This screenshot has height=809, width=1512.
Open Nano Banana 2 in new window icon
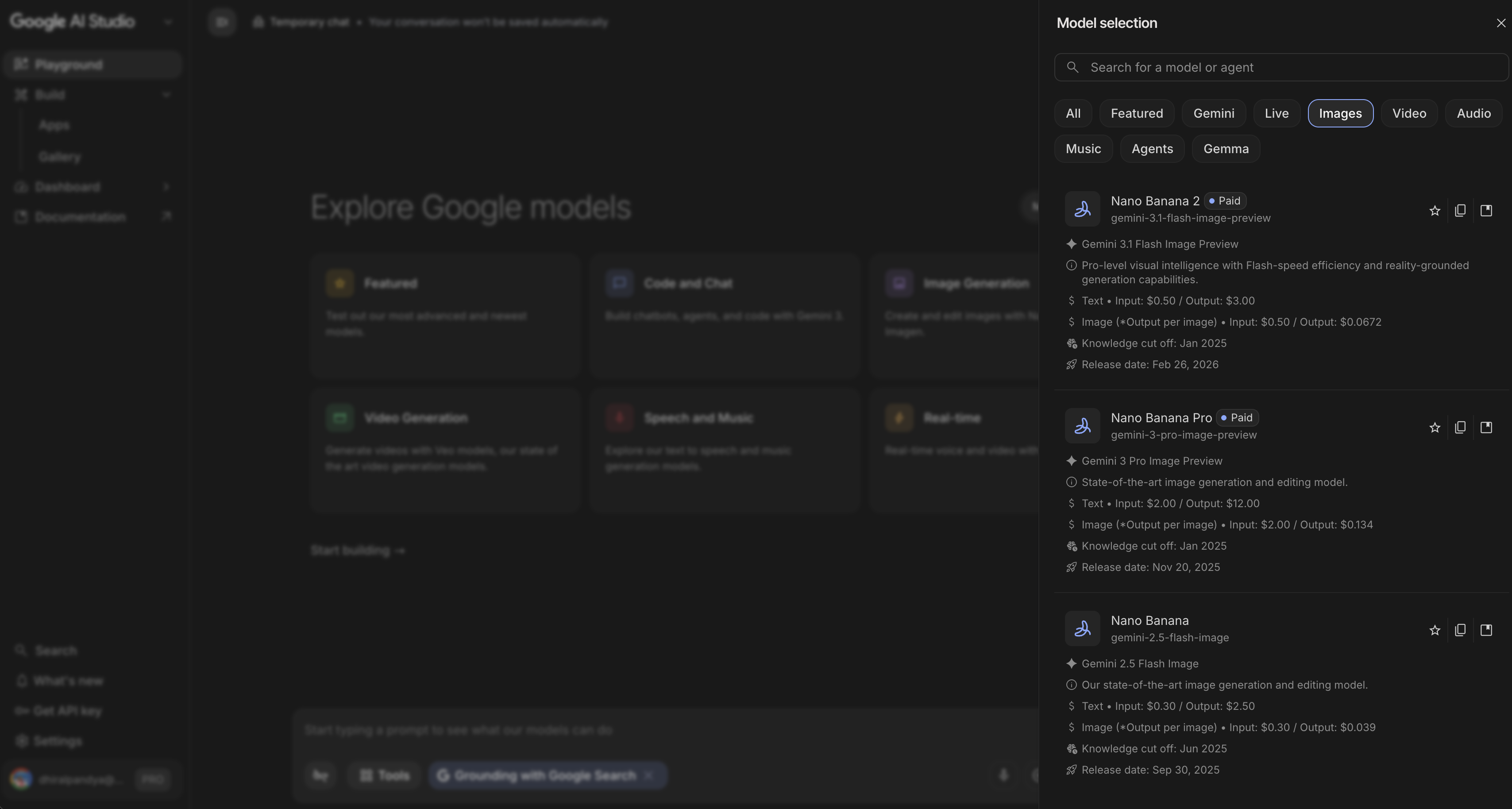click(1486, 210)
